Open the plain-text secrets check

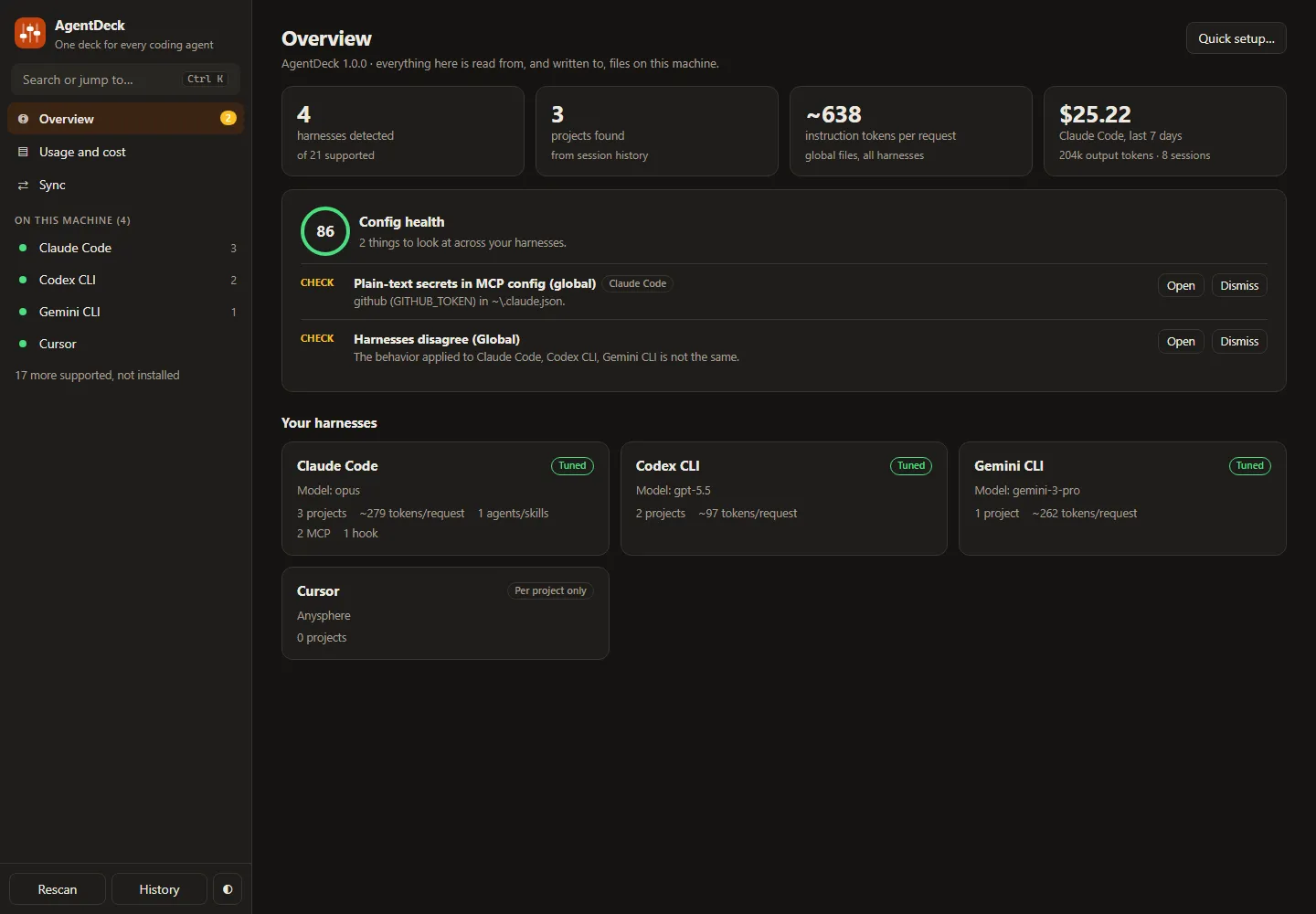point(1181,285)
